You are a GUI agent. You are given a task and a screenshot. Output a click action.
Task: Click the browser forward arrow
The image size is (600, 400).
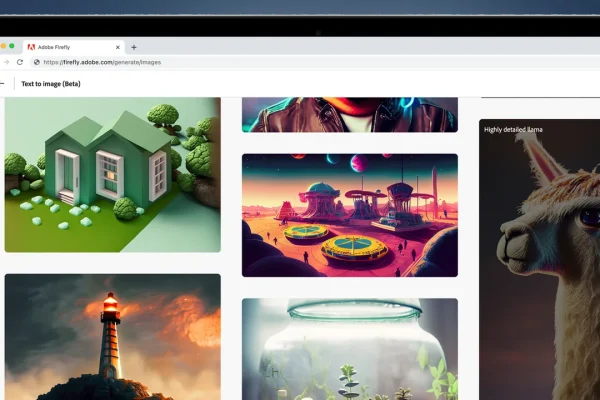5,62
